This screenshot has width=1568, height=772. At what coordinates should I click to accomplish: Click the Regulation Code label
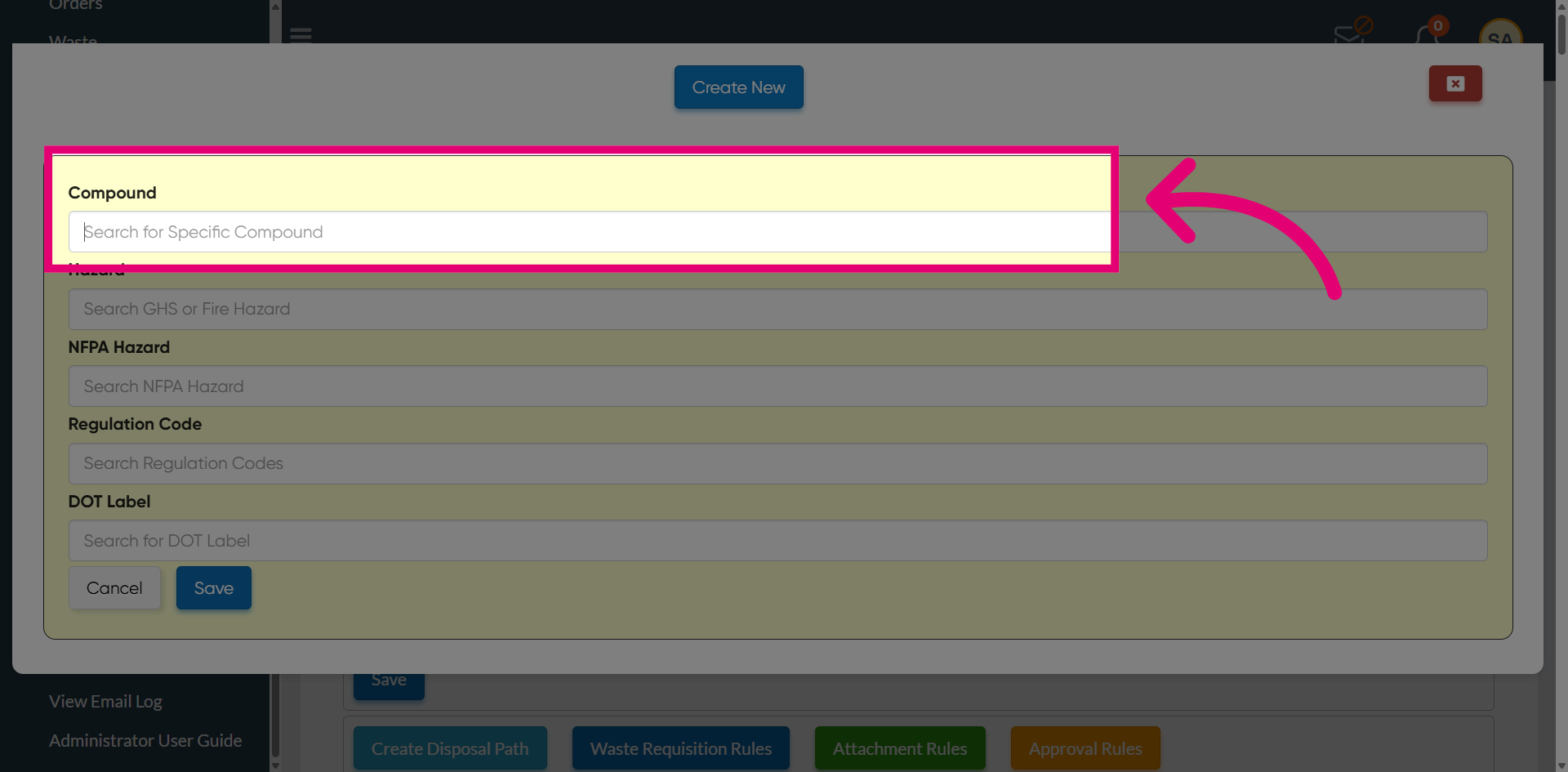(x=135, y=425)
